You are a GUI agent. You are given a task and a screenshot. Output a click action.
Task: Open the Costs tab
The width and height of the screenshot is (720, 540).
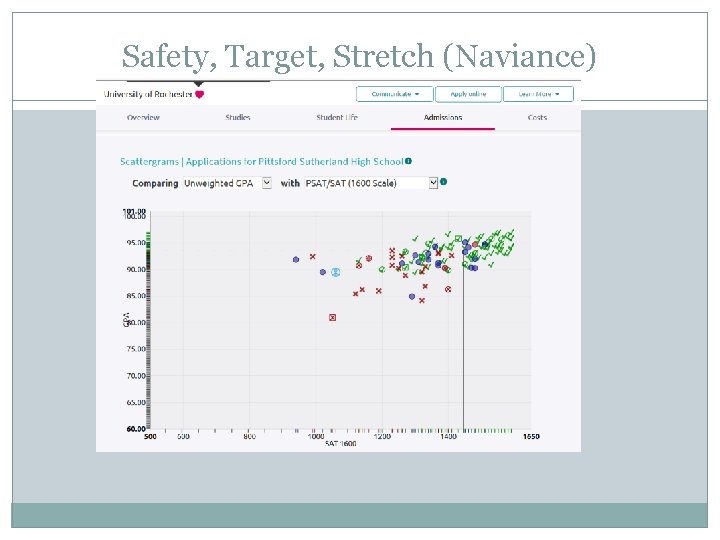(537, 118)
